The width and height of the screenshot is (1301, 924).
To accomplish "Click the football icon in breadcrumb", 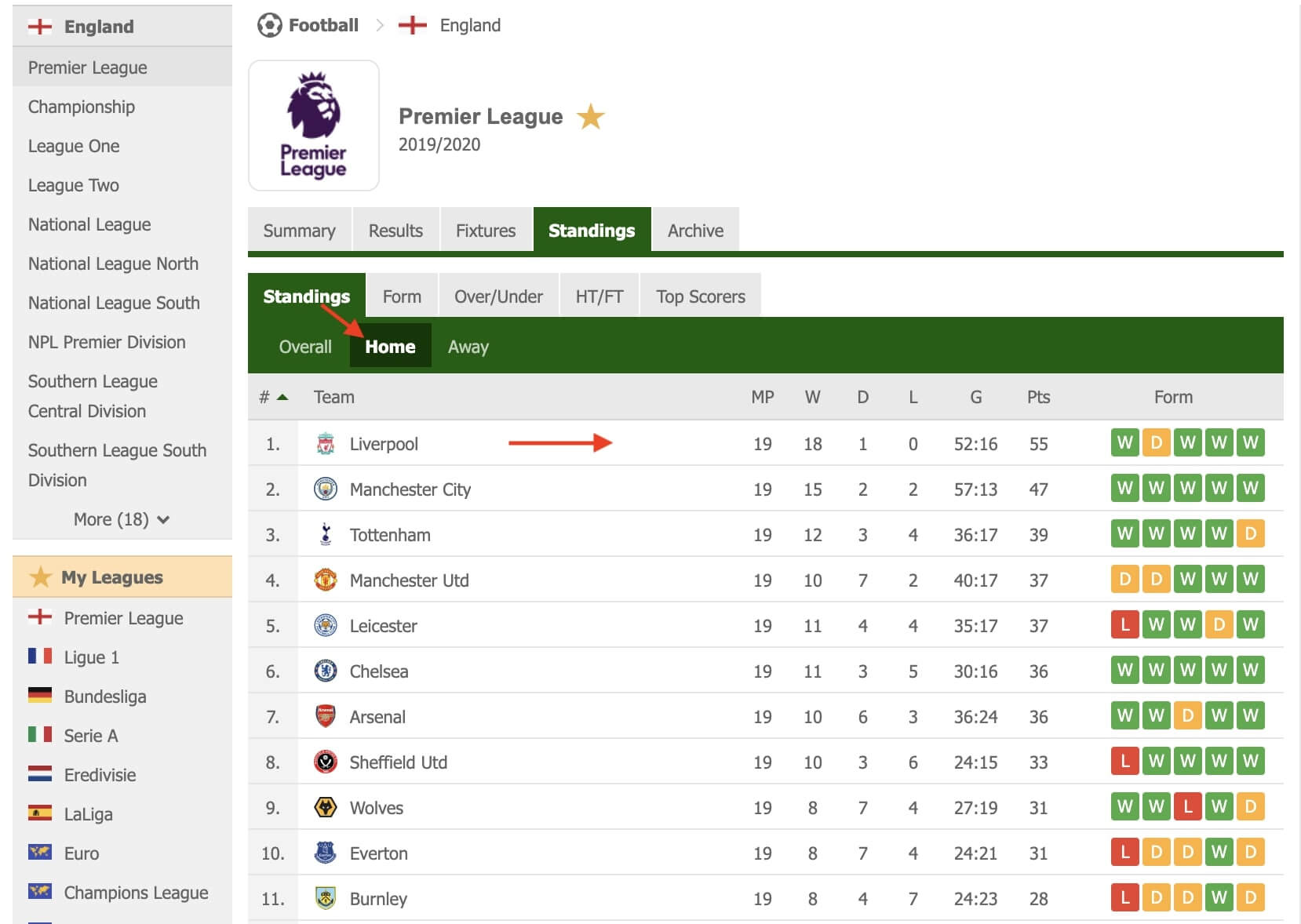I will (x=269, y=26).
